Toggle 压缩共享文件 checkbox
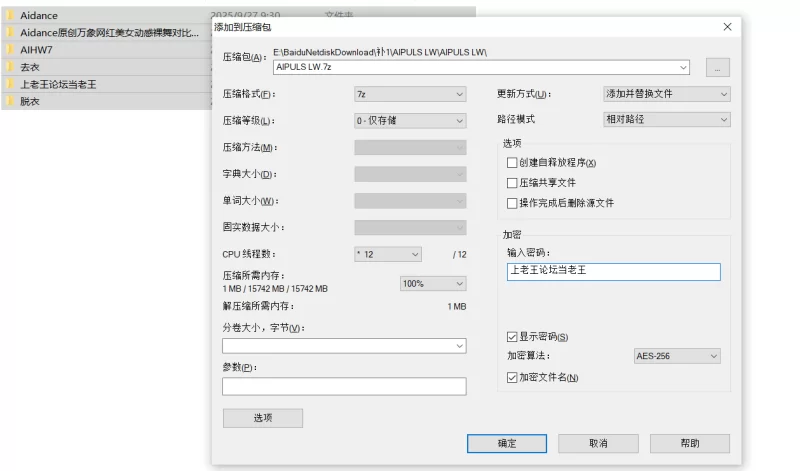The image size is (800, 471). click(x=513, y=183)
